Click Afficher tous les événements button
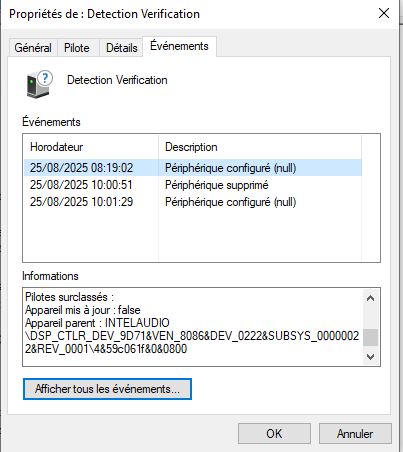 pyautogui.click(x=107, y=389)
